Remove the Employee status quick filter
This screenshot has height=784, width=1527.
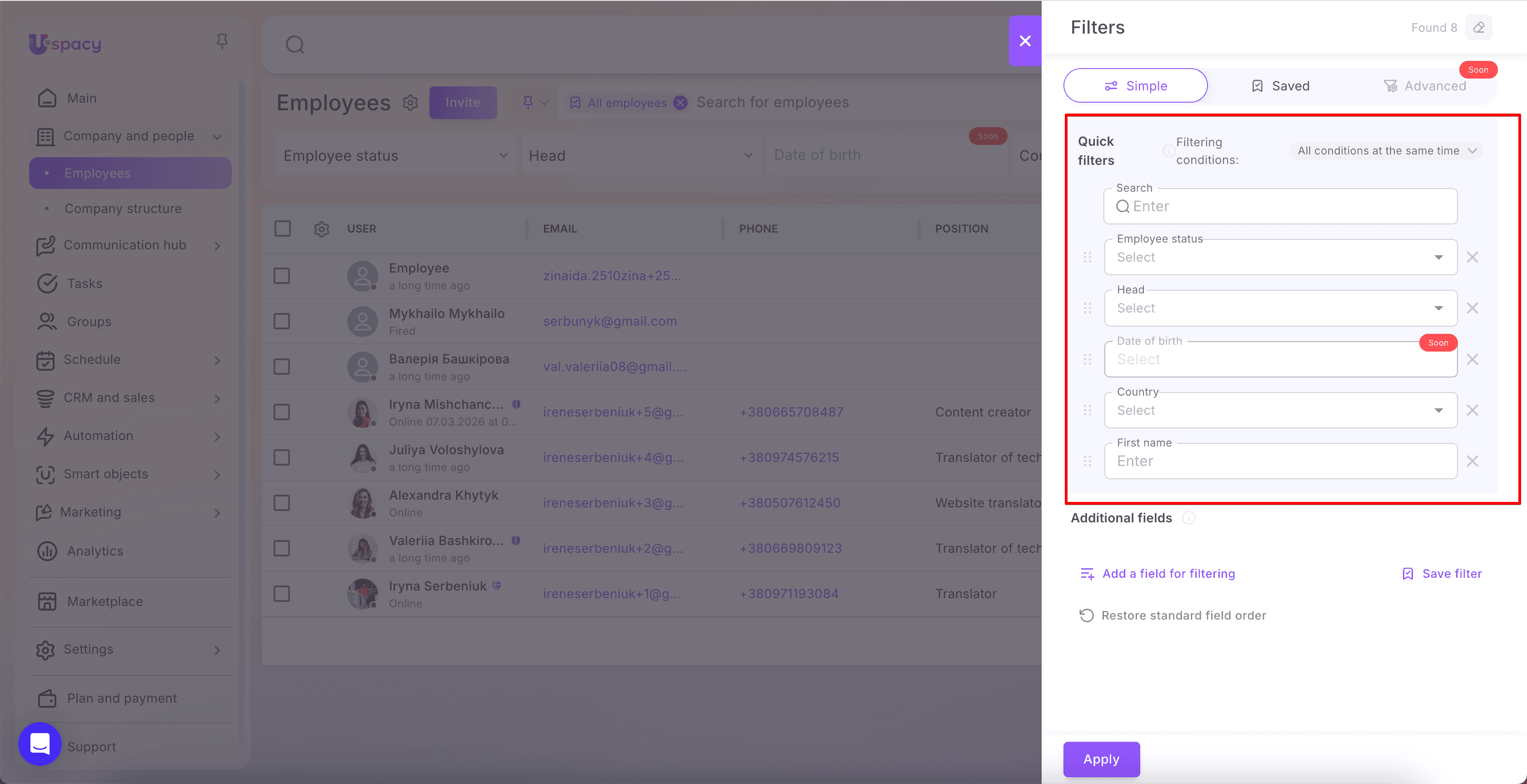pos(1472,257)
